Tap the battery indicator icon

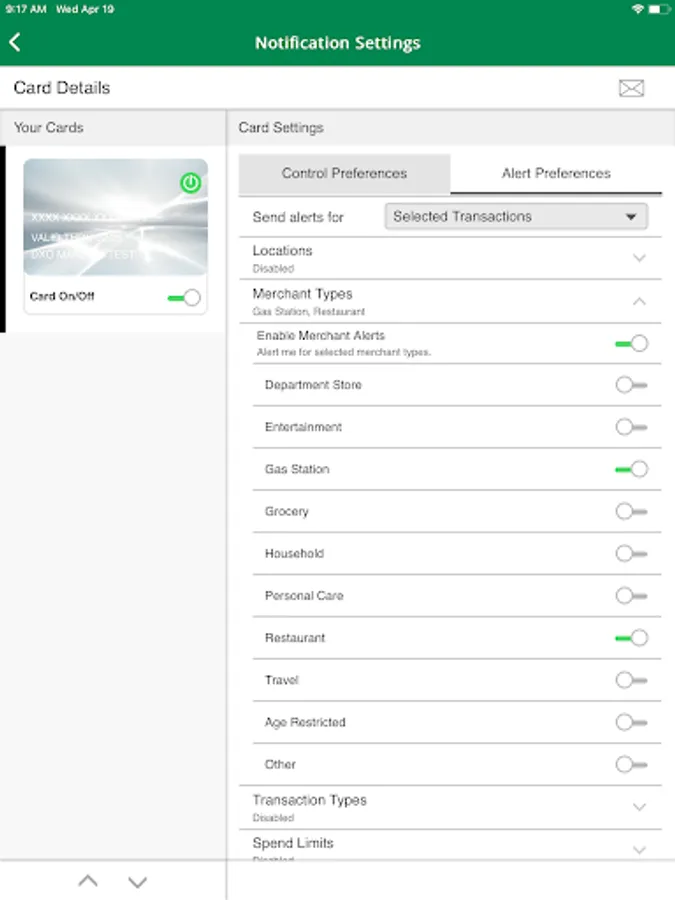click(659, 9)
